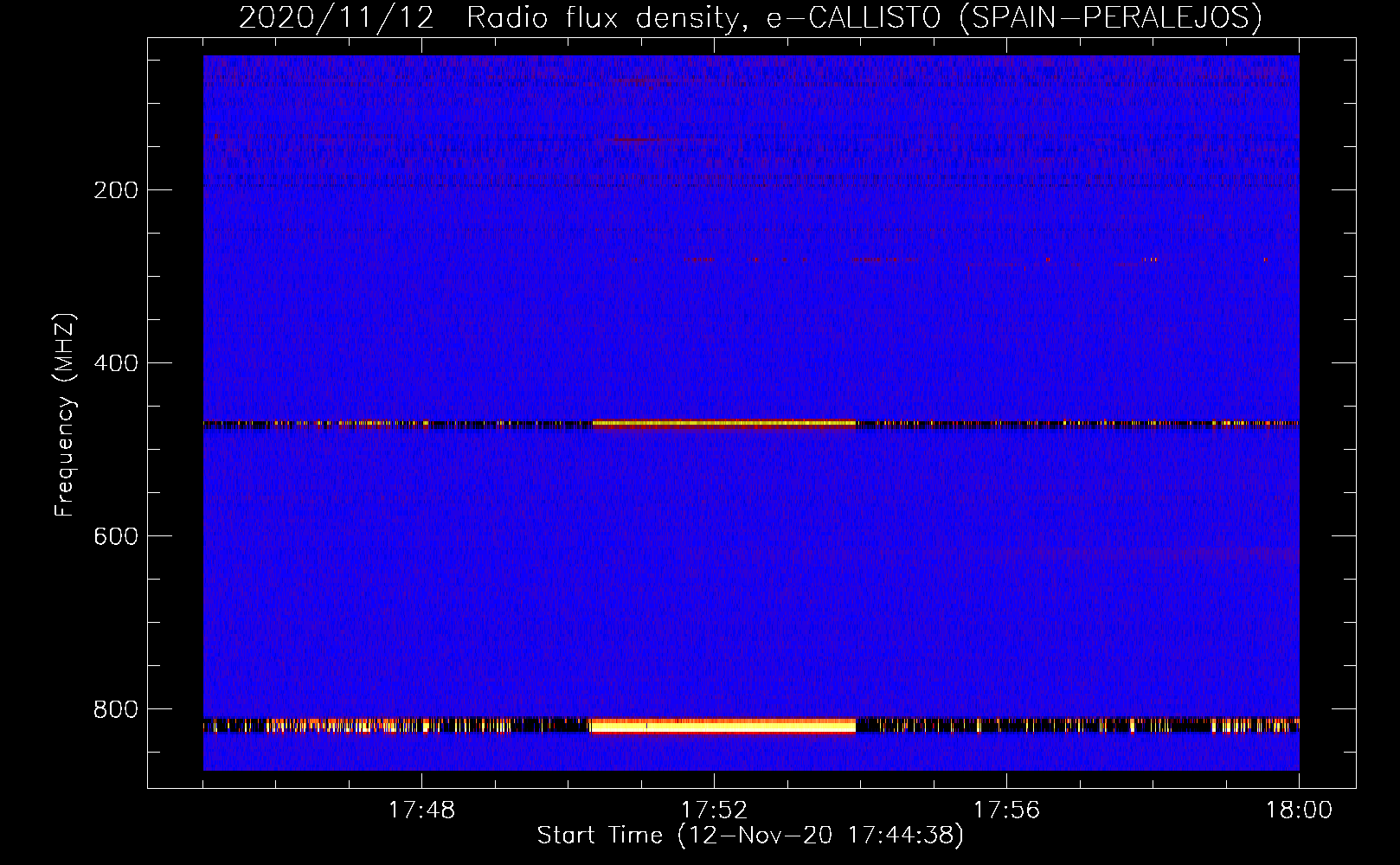Click the 'Frequency (MHZ)' axis label
This screenshot has width=1400, height=865.
65,414
